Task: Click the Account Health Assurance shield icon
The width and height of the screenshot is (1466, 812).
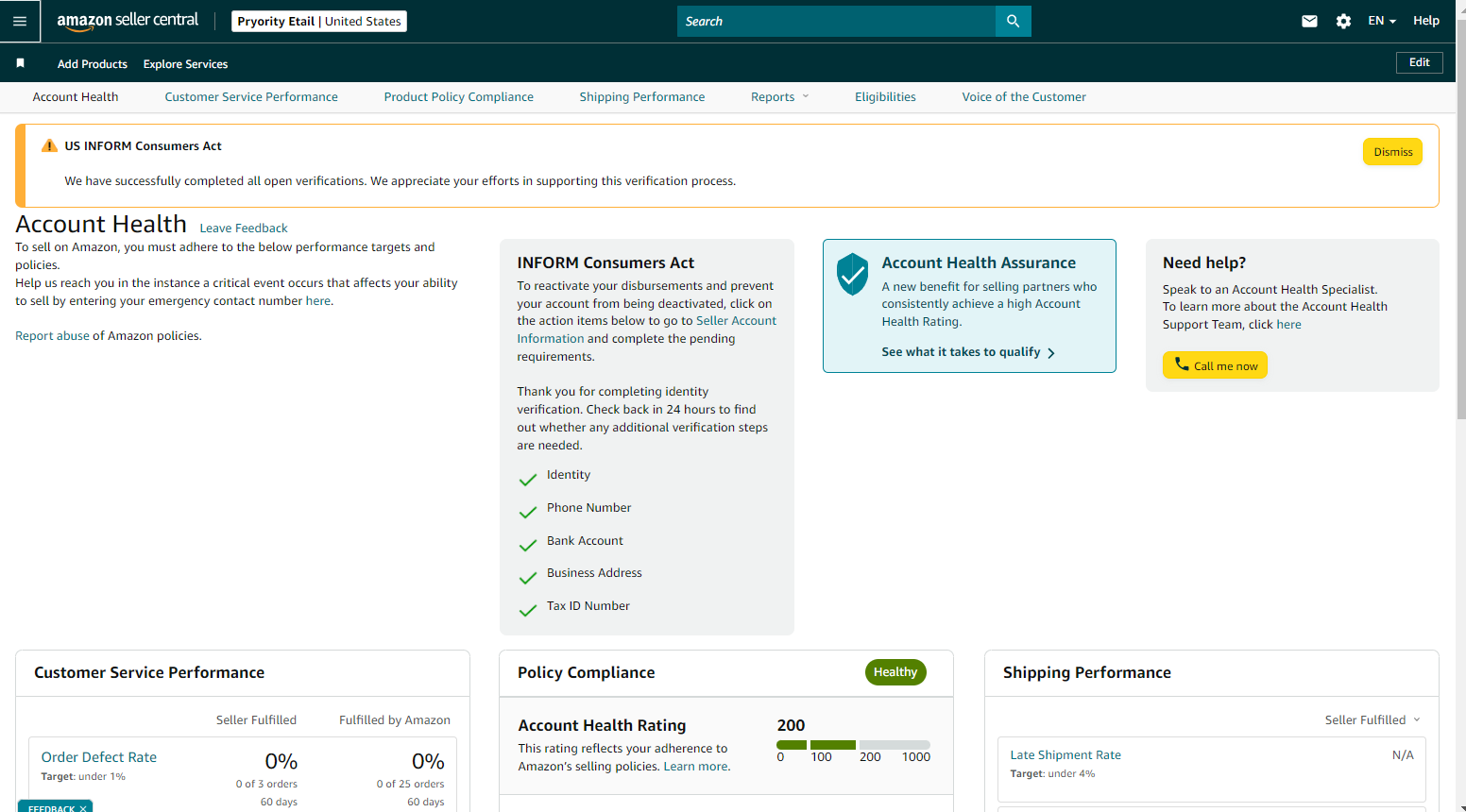Action: pyautogui.click(x=852, y=274)
